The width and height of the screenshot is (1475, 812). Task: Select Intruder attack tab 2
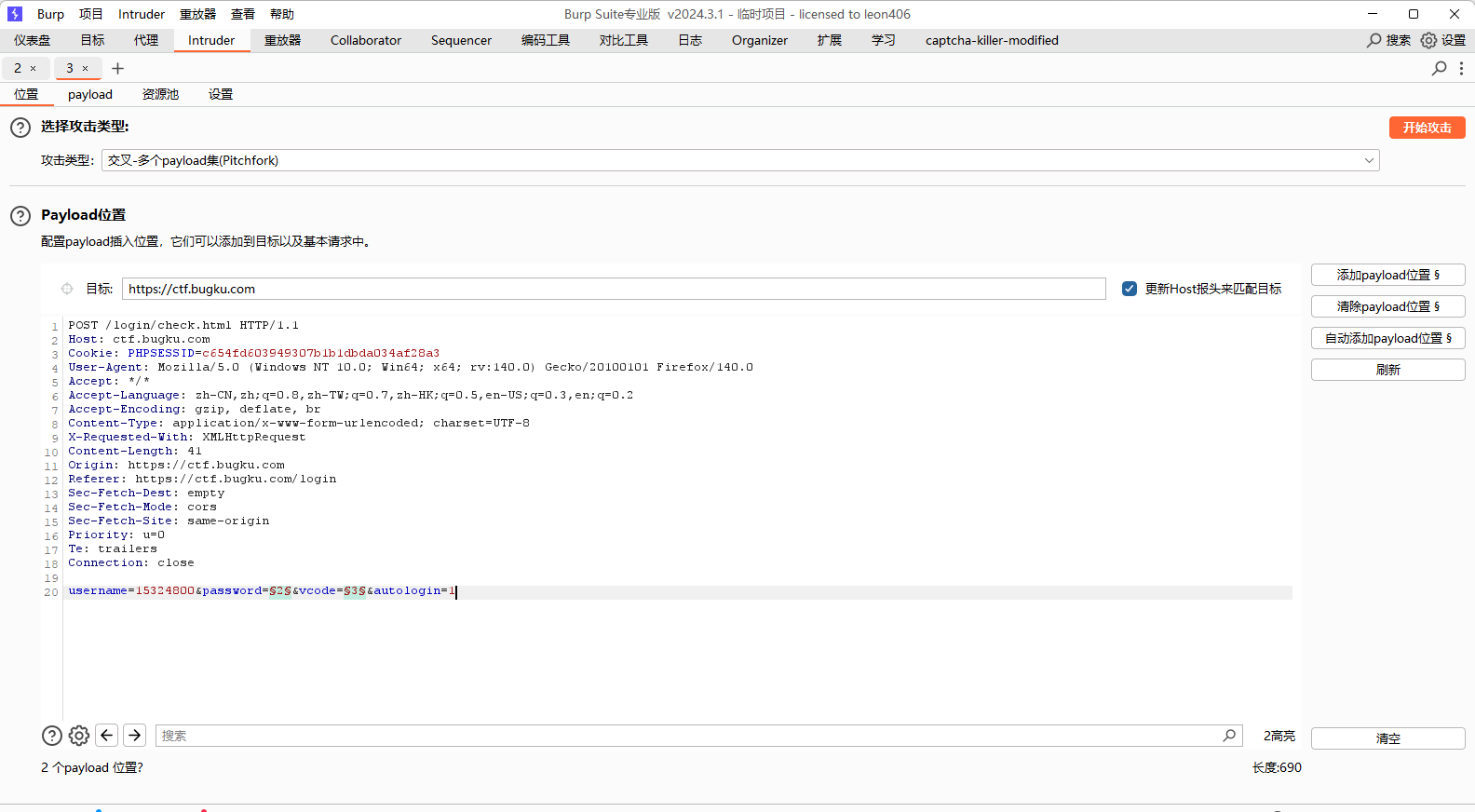[x=18, y=68]
